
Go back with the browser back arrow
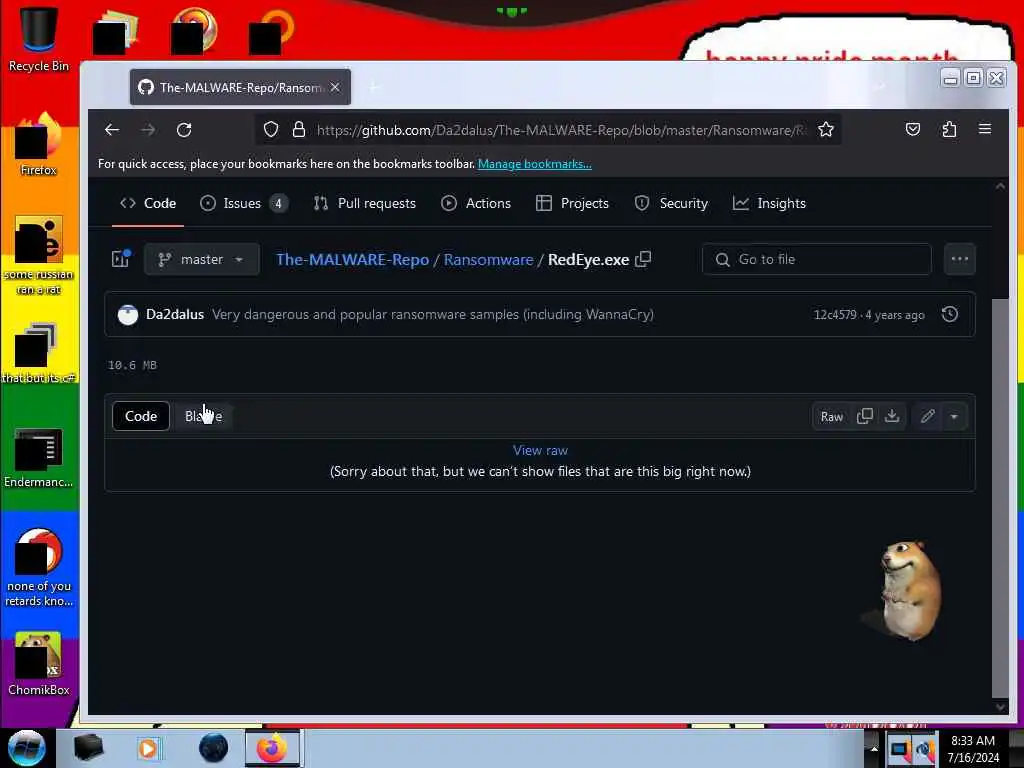point(112,130)
